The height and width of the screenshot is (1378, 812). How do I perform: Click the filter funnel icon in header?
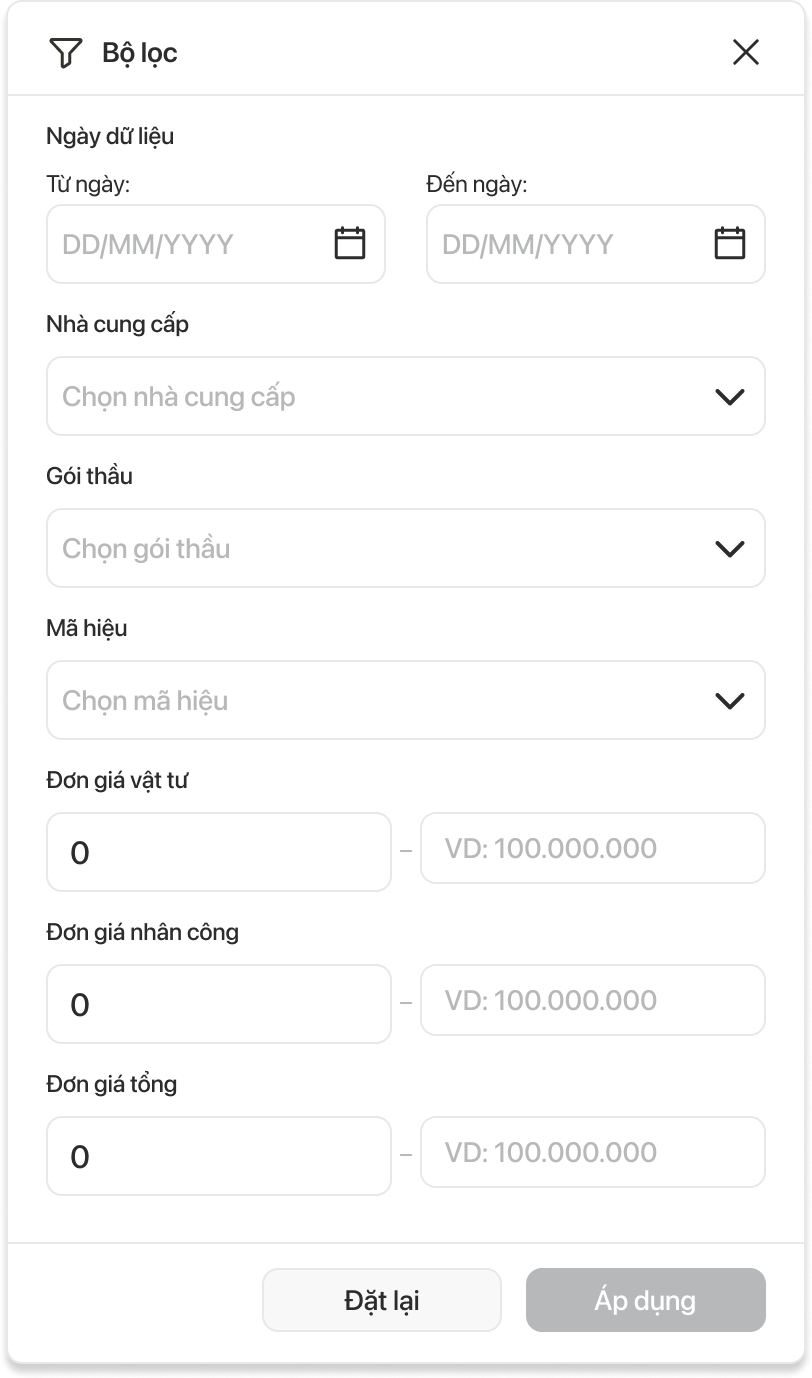[x=65, y=53]
